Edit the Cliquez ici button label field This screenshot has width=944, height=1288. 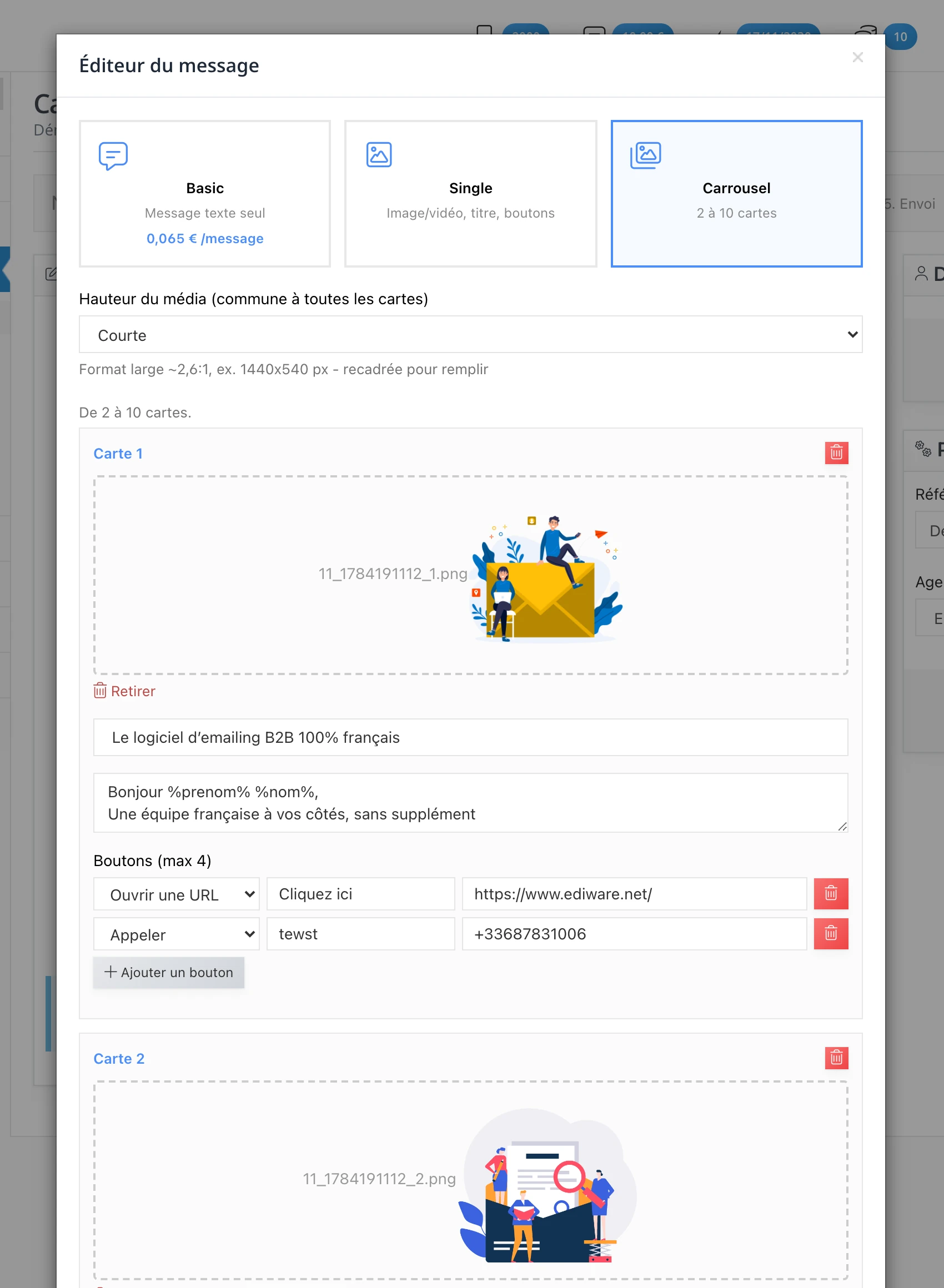pos(360,894)
